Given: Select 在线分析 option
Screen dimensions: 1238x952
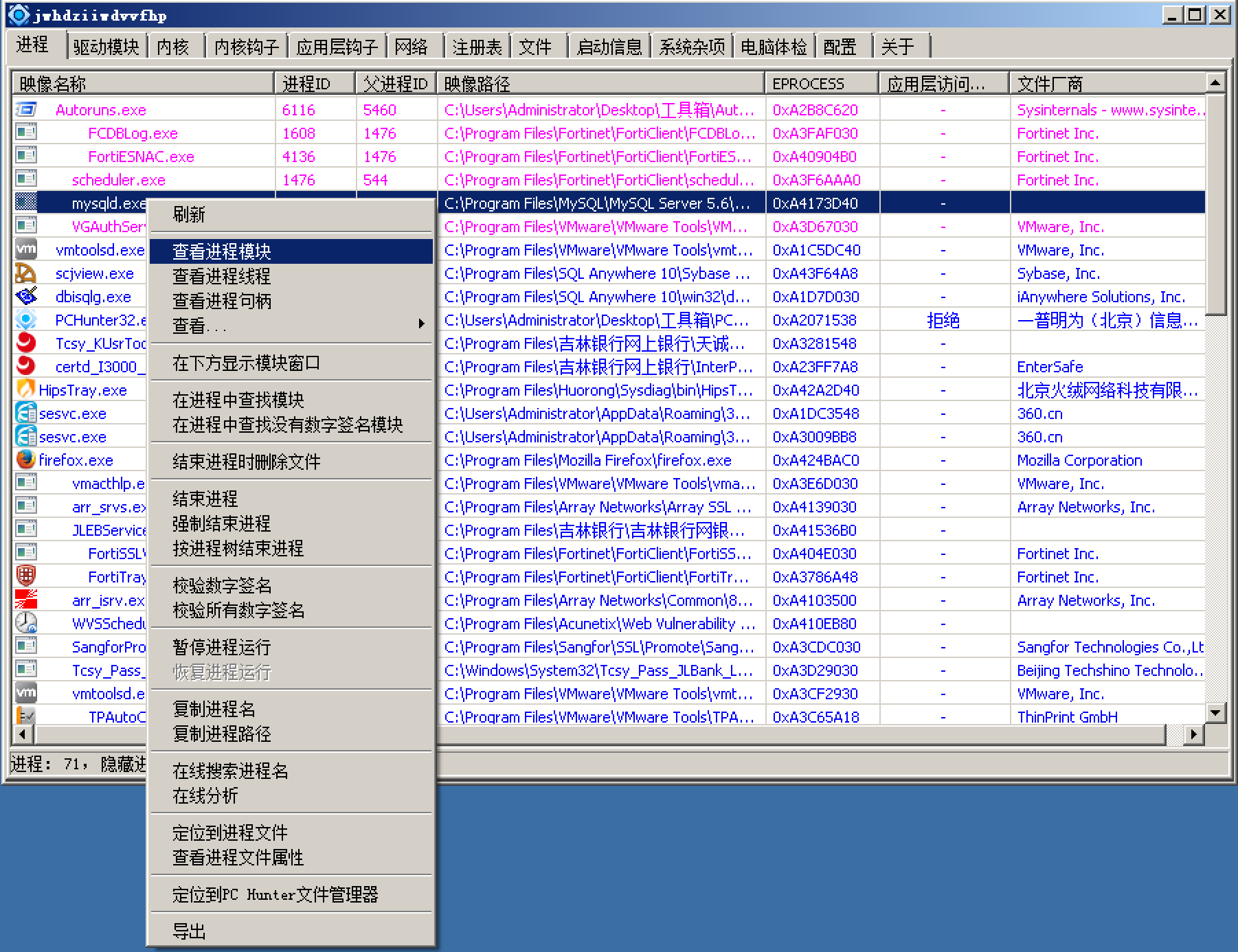Looking at the screenshot, I should click(291, 795).
